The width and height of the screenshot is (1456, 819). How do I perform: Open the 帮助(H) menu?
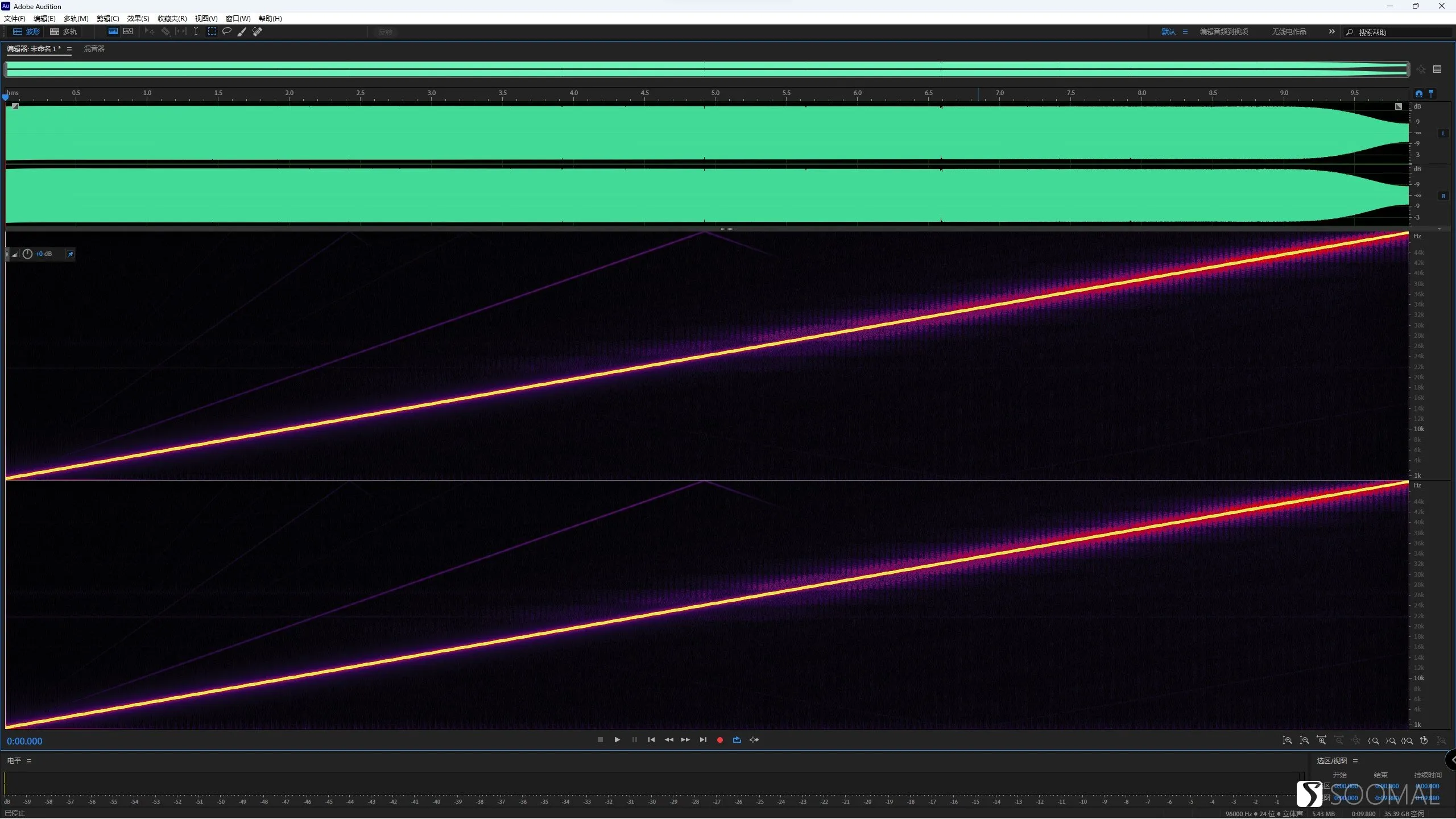click(x=270, y=19)
